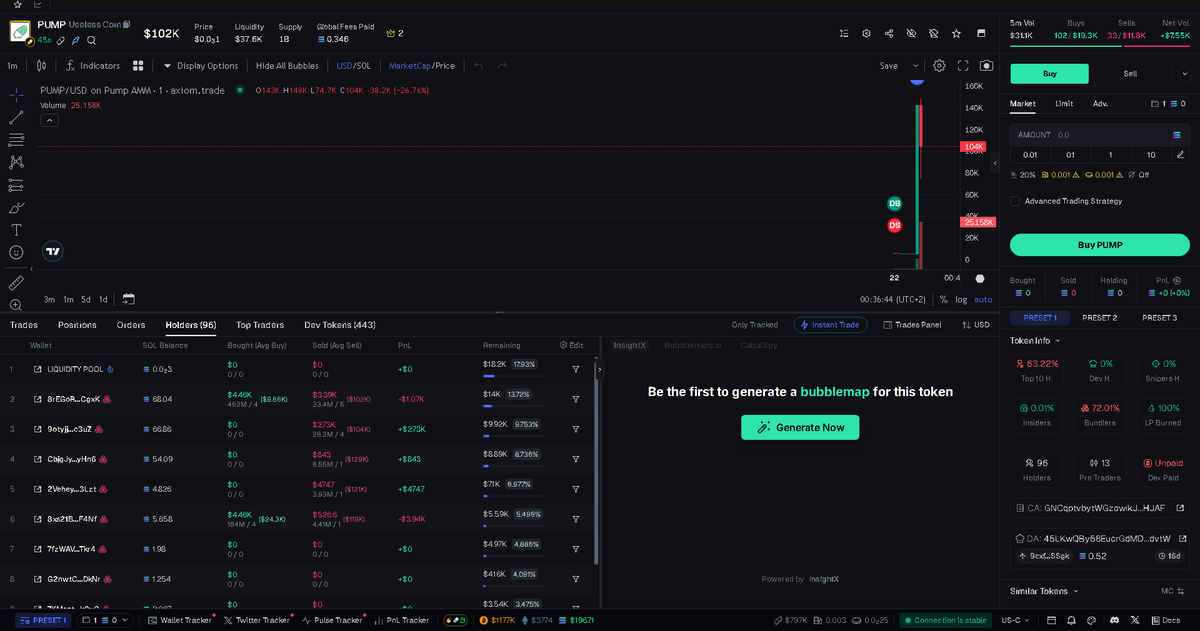The height and width of the screenshot is (631, 1200).
Task: Select the trend line drawing tool
Action: 16,117
